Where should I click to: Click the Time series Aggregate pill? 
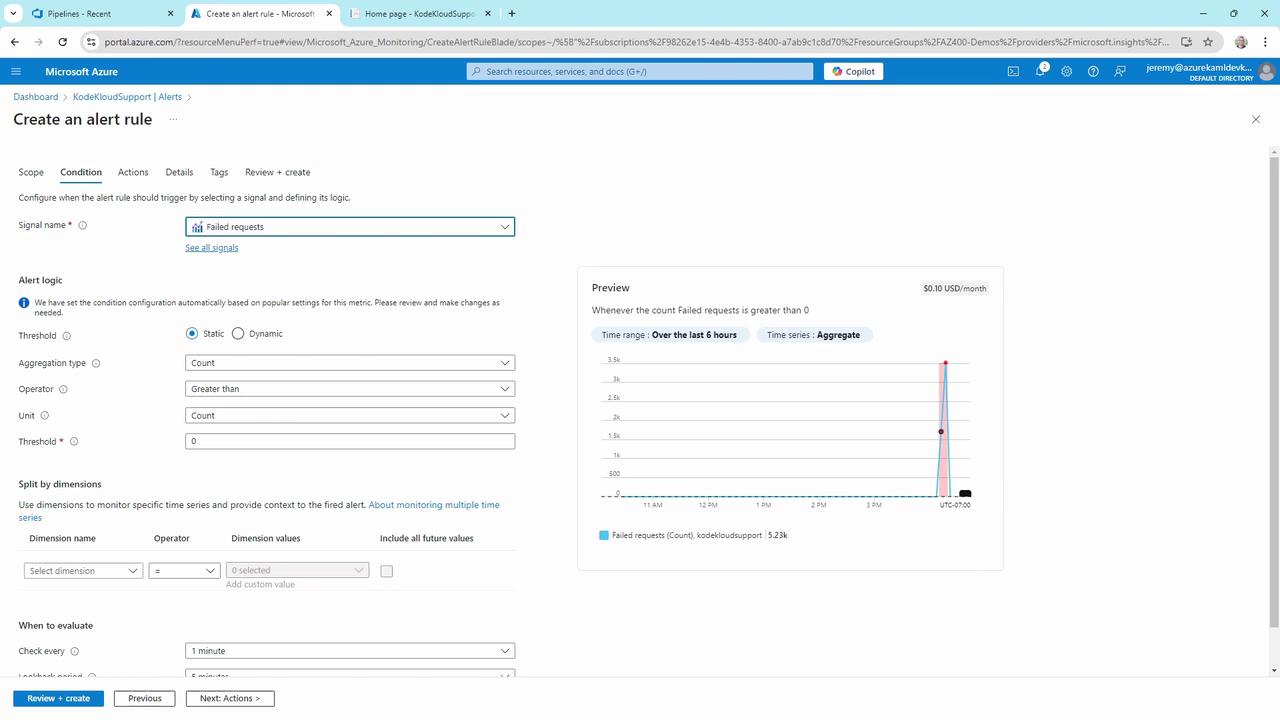814,335
